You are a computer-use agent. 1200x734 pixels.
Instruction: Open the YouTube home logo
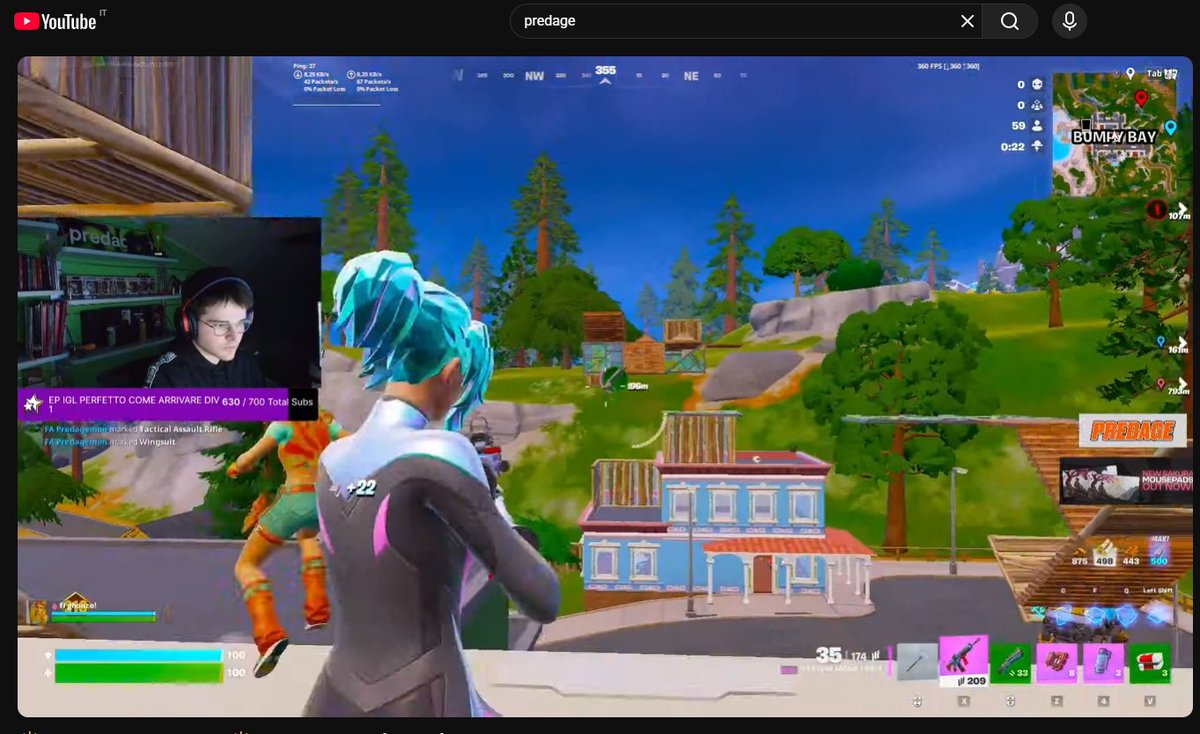[55, 21]
